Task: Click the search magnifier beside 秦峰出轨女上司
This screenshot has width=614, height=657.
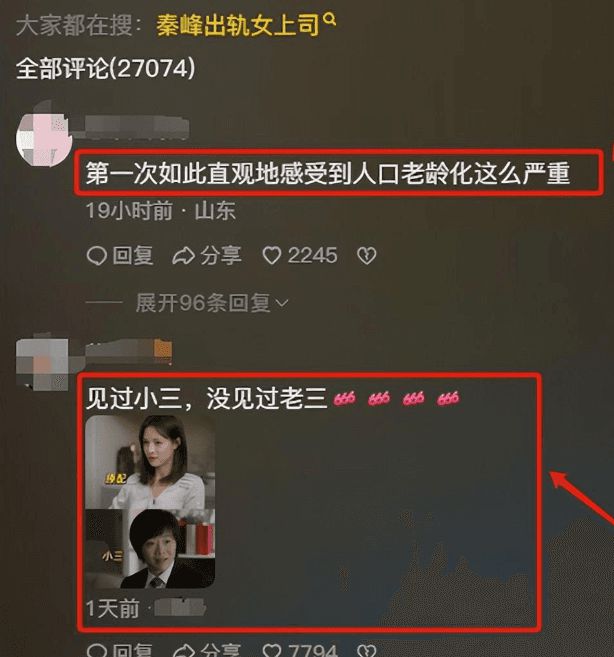Action: pos(330,19)
